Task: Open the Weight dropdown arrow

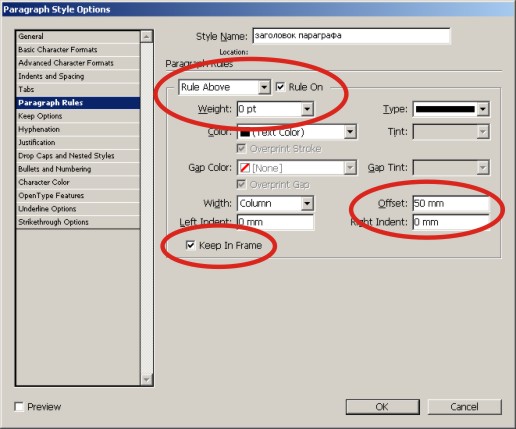Action: [307, 109]
